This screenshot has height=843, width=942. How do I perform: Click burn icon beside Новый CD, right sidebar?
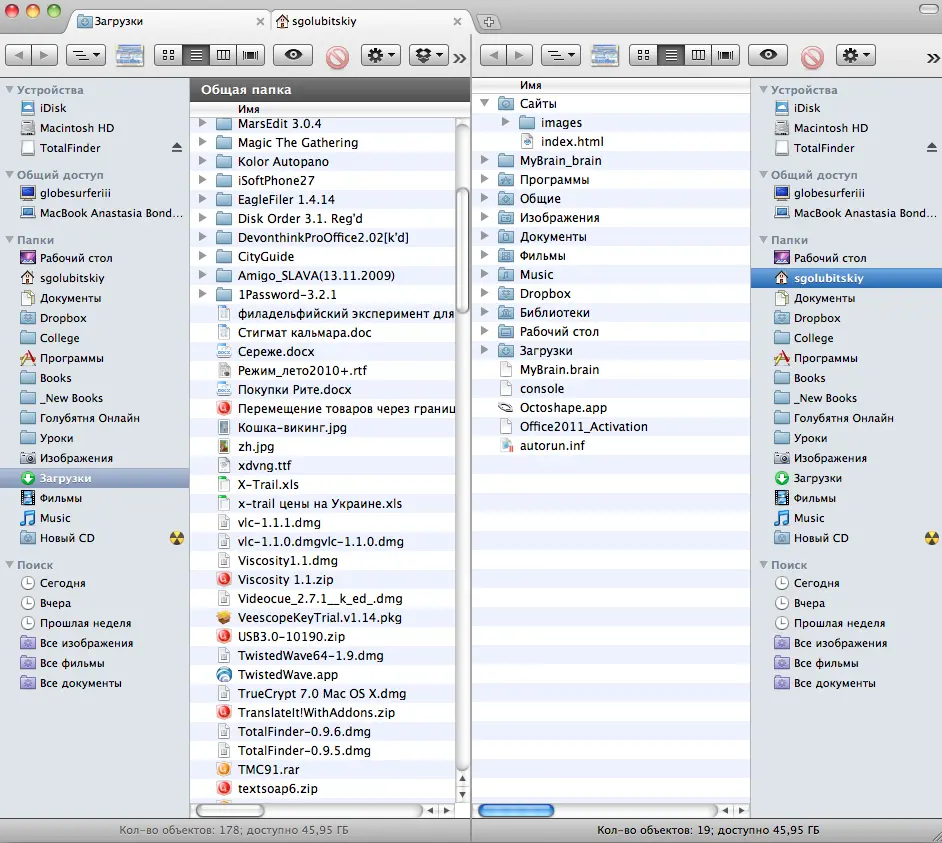coord(931,538)
